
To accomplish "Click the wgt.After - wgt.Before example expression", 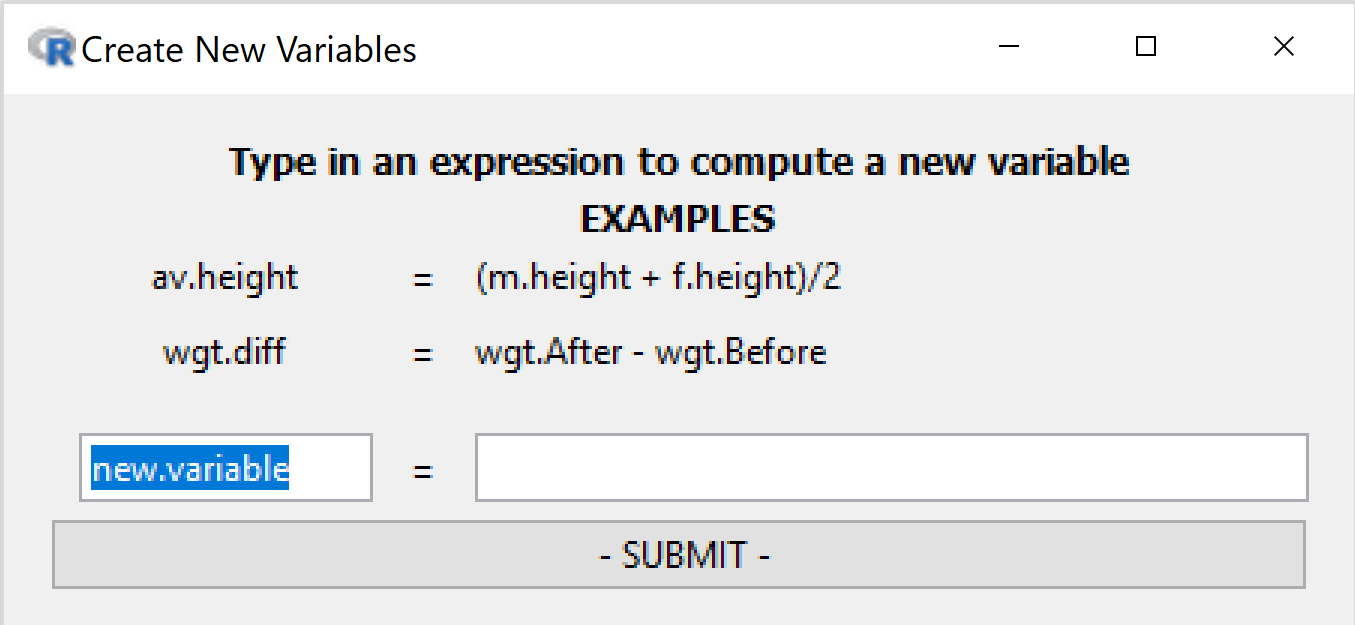I will click(x=650, y=352).
